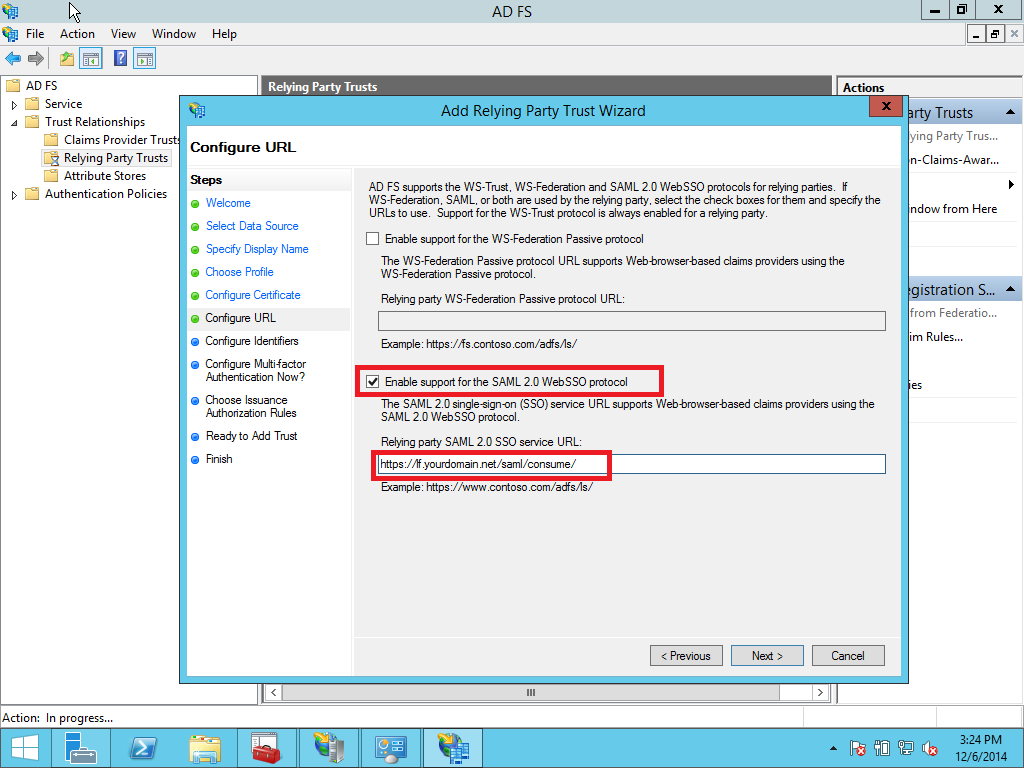The image size is (1024, 768).
Task: Enable support for the WS-Federation Passive protocol
Action: click(x=373, y=238)
